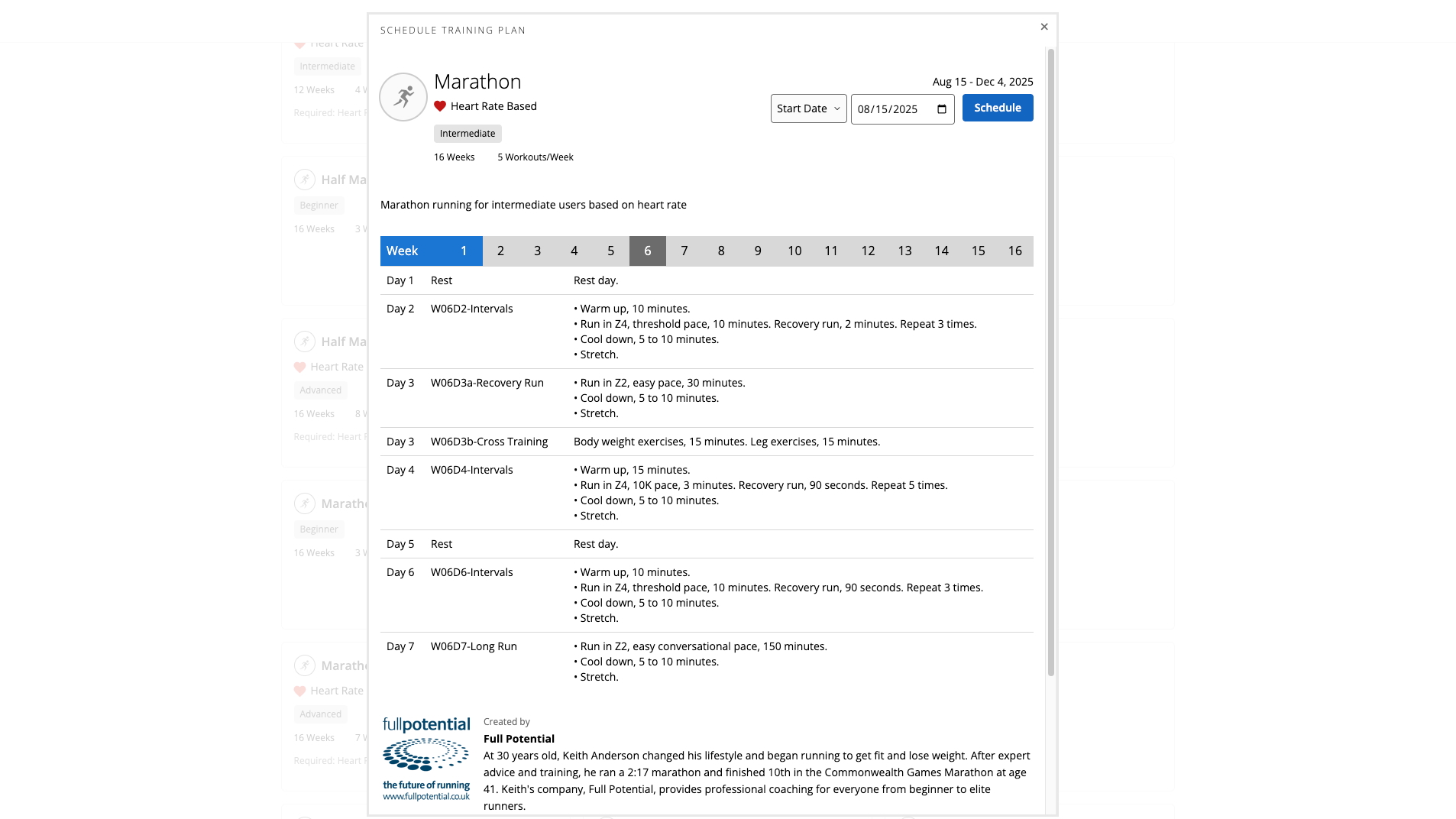Select the W06D7-Long Run workout
This screenshot has width=1456, height=819.
474,646
